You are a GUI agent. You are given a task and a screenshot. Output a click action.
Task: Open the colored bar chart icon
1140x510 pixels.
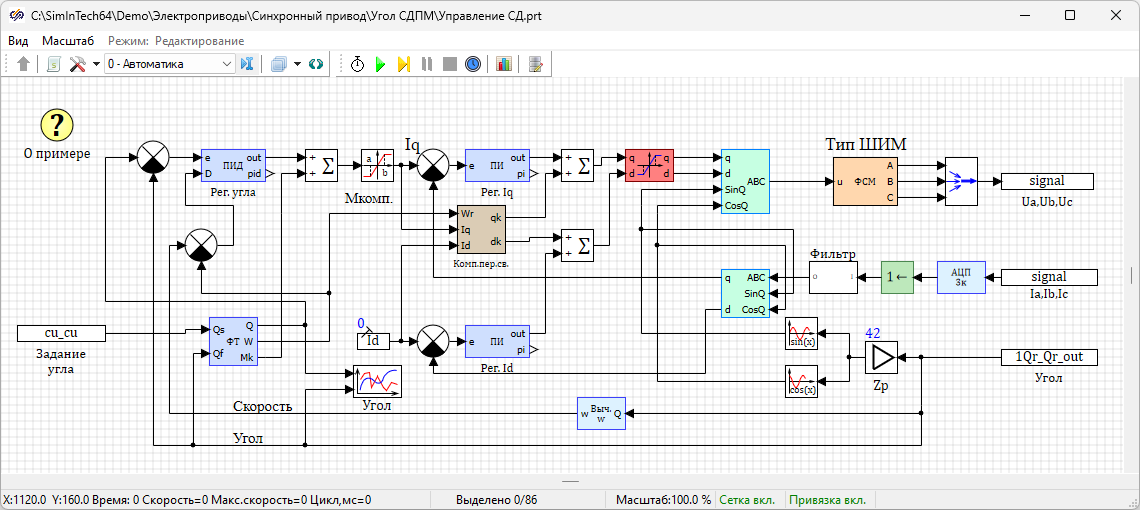[503, 64]
